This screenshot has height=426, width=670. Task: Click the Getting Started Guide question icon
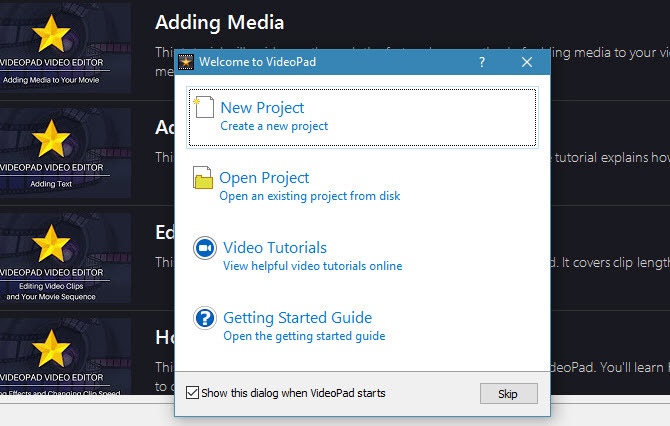click(x=205, y=318)
